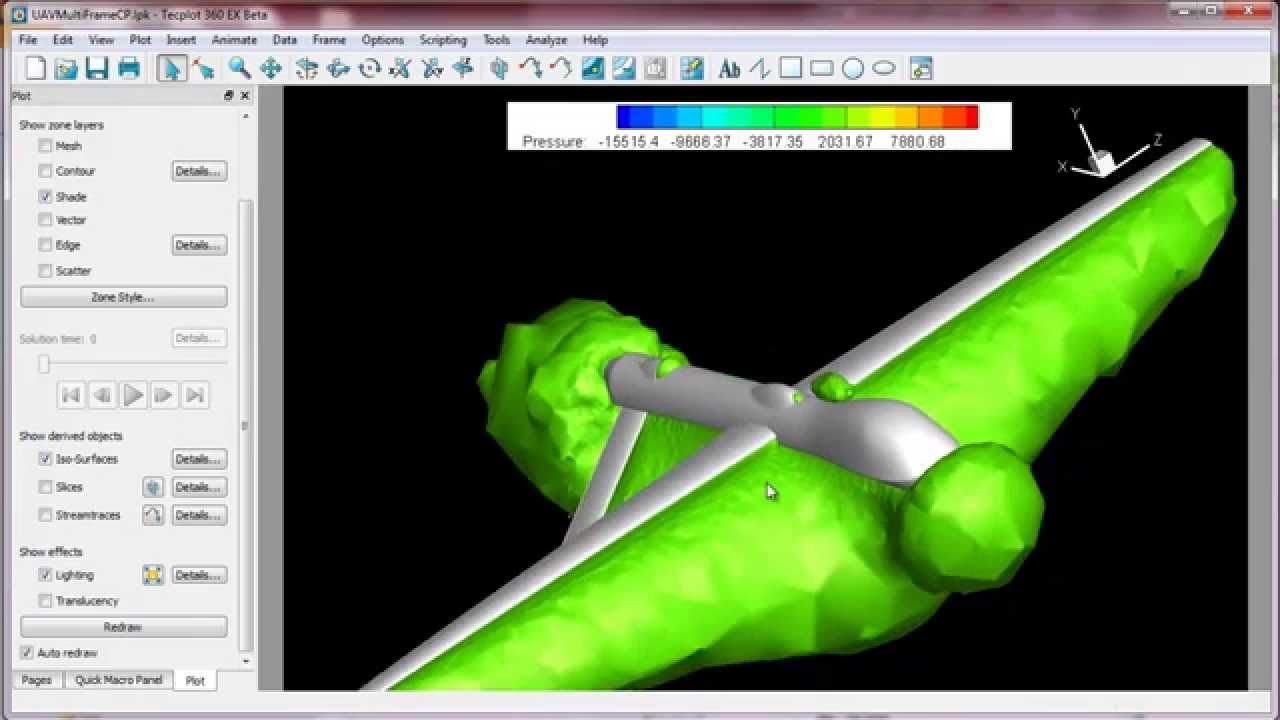Close the Plot sidebar panel
Viewport: 1280px width, 720px height.
pyautogui.click(x=245, y=96)
